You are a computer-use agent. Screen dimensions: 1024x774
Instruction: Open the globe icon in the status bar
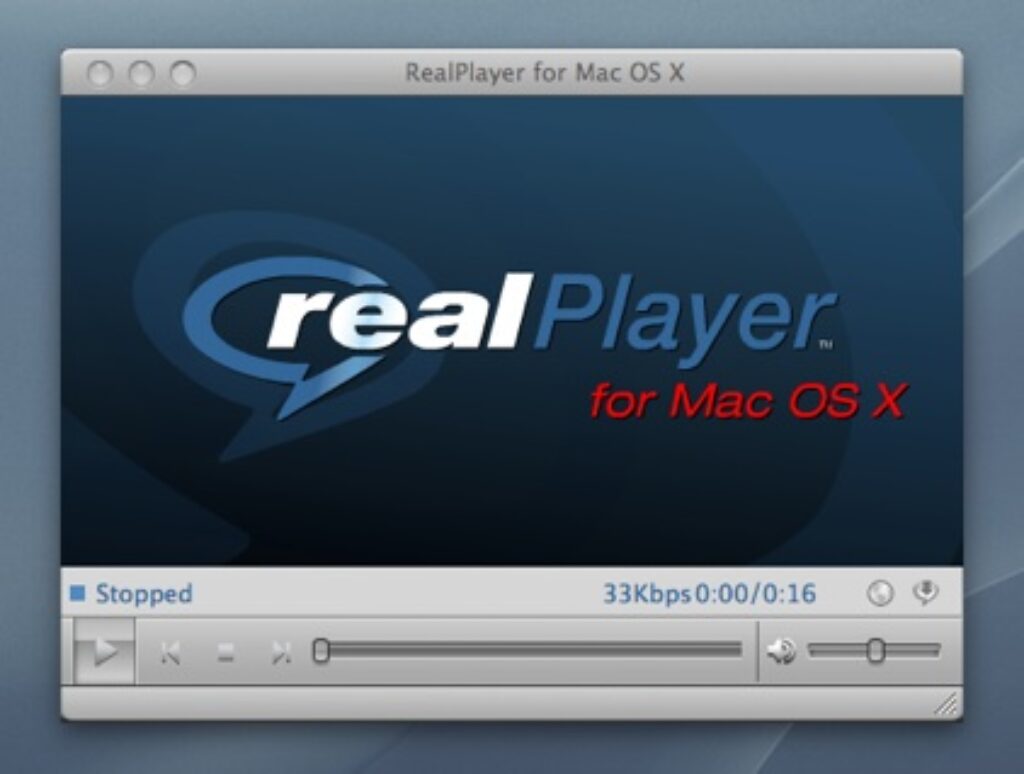880,593
